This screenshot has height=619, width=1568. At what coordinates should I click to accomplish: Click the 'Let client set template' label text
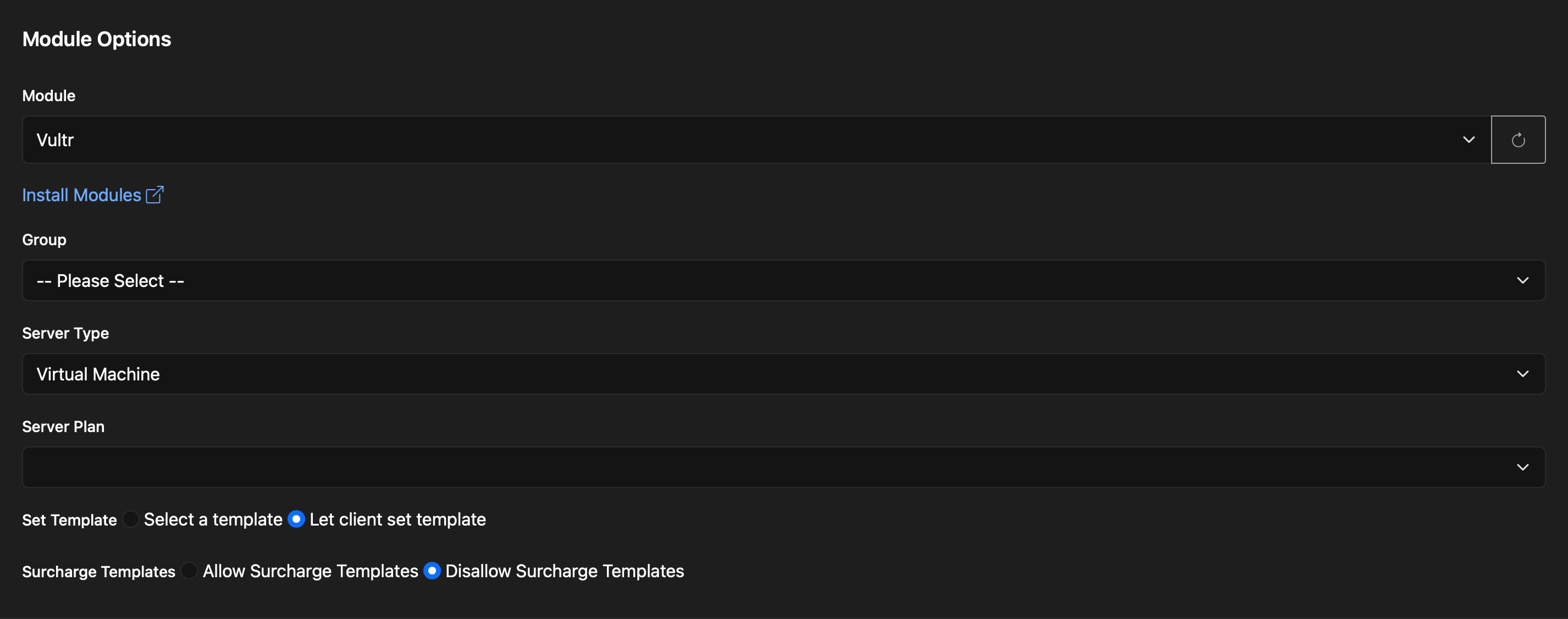(397, 519)
